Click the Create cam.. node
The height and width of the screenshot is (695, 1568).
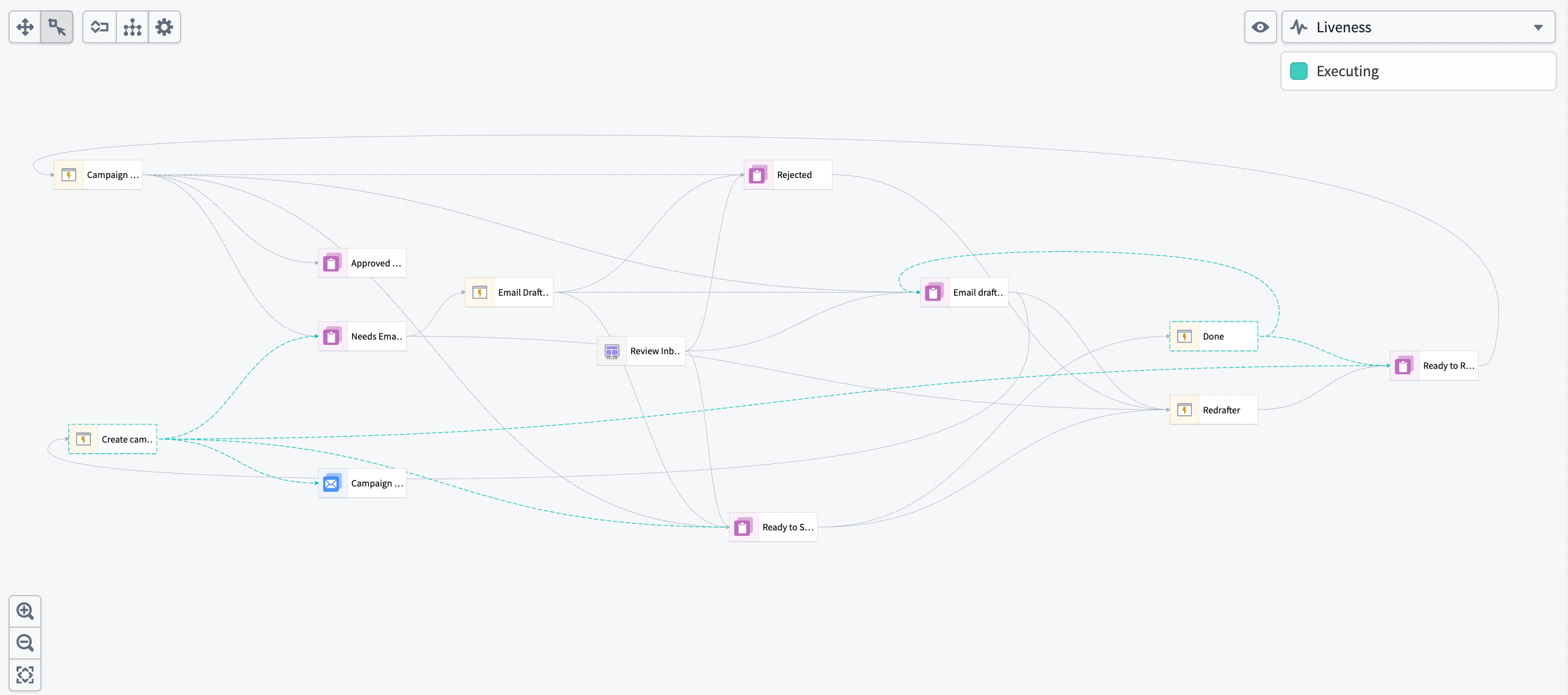coord(113,440)
